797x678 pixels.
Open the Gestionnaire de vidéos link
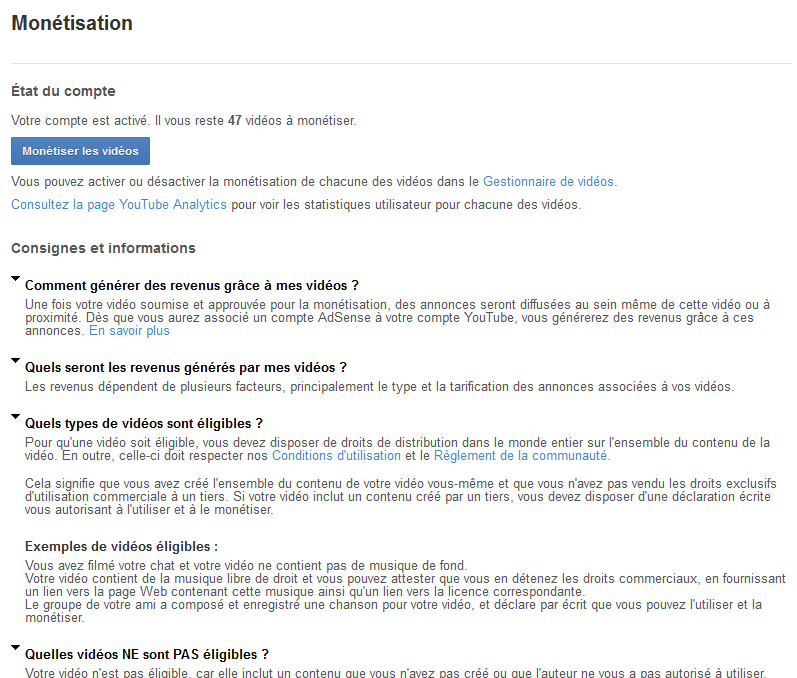click(x=548, y=182)
